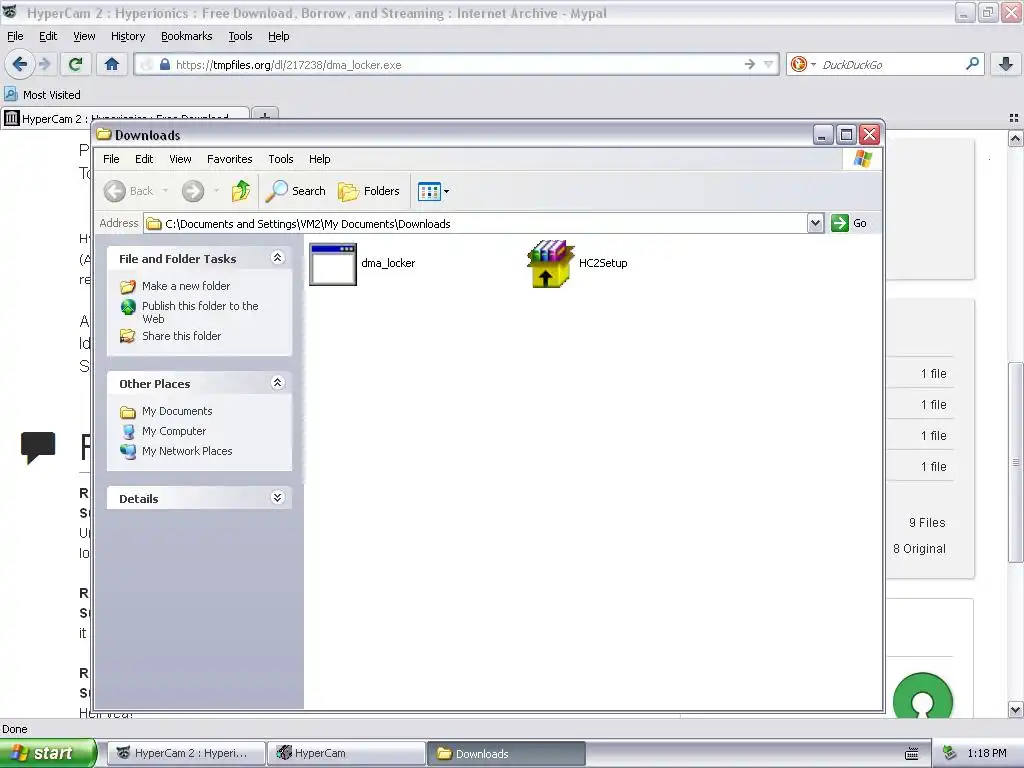Click the list all tabs icon
1024x768 pixels.
coord(1014,118)
